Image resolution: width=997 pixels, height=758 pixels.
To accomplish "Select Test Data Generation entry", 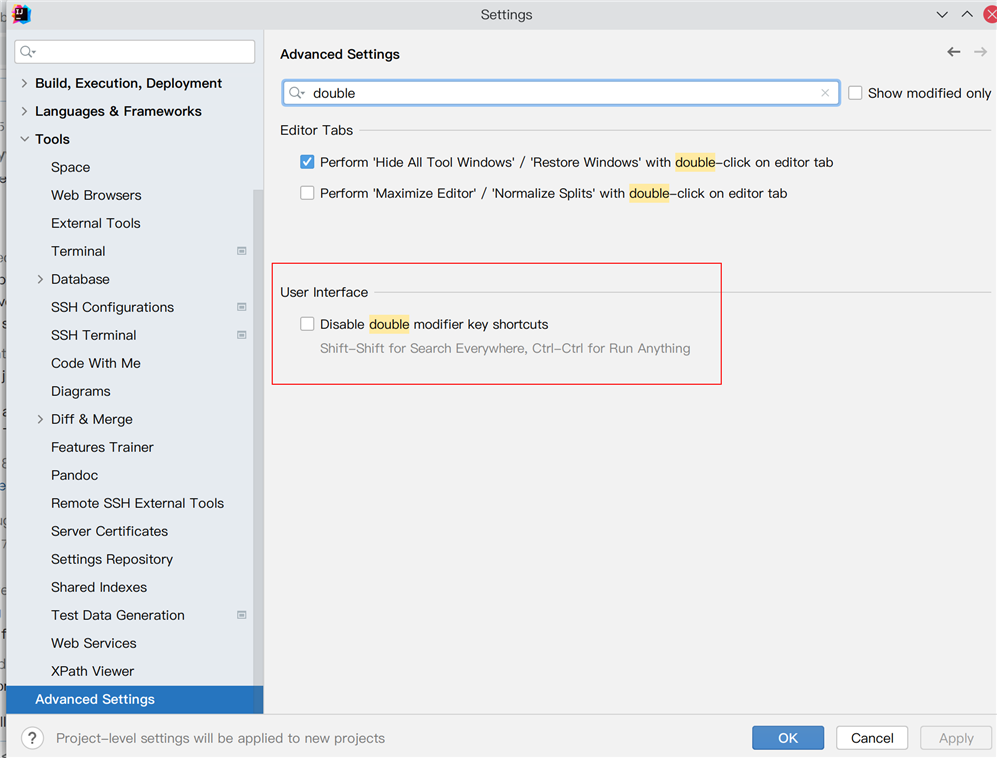I will [118, 615].
